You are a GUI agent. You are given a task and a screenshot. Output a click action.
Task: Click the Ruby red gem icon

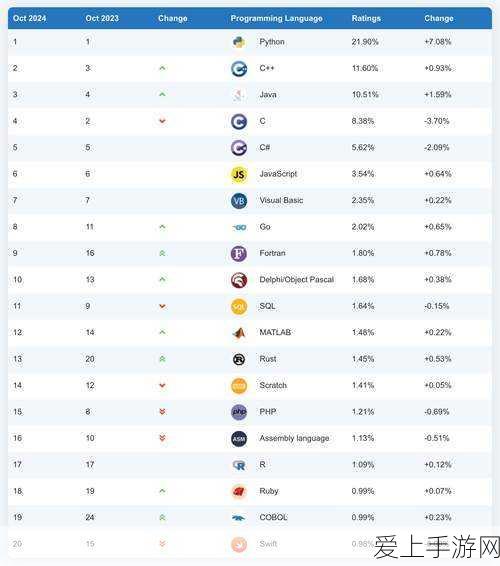click(239, 491)
